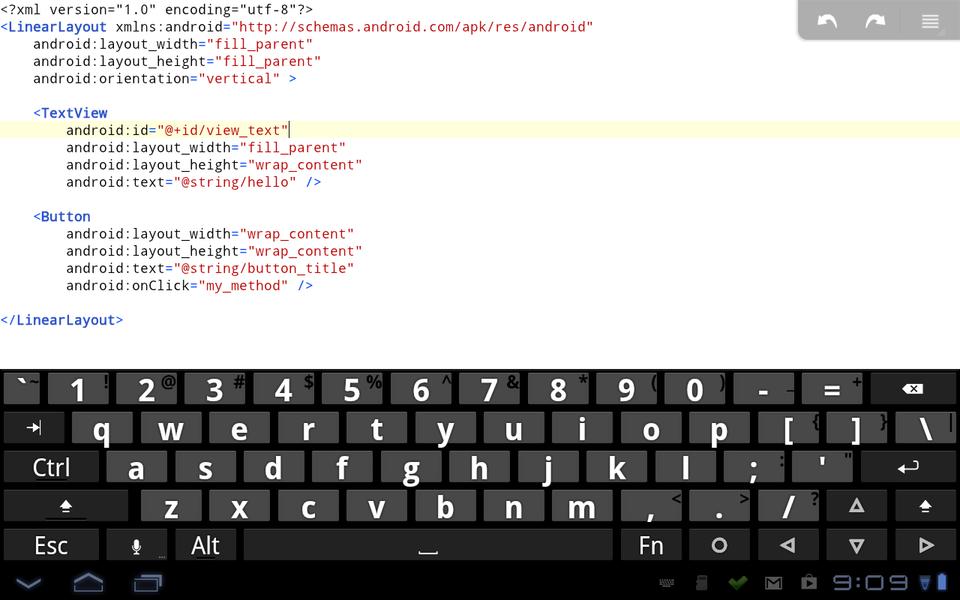Viewport: 960px width, 600px height.
Task: Tap the minus key
Action: point(763,389)
